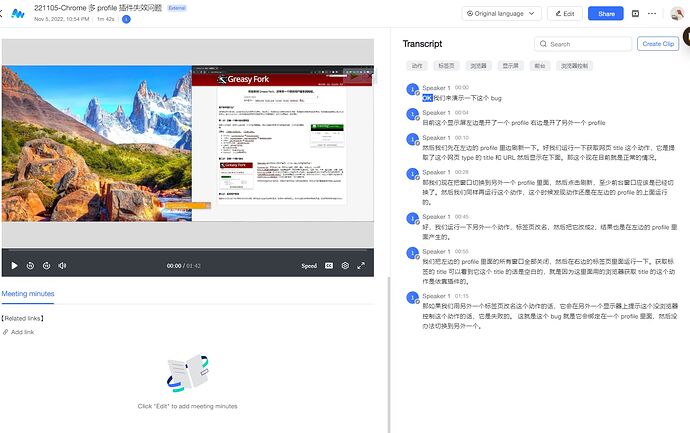Open video player settings gear

(x=345, y=265)
